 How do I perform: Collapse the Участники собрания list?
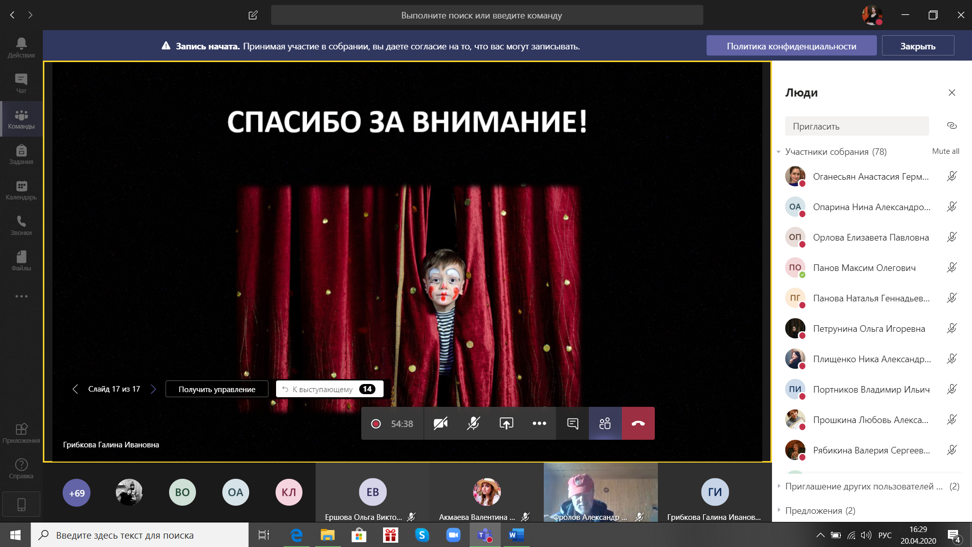click(x=779, y=152)
